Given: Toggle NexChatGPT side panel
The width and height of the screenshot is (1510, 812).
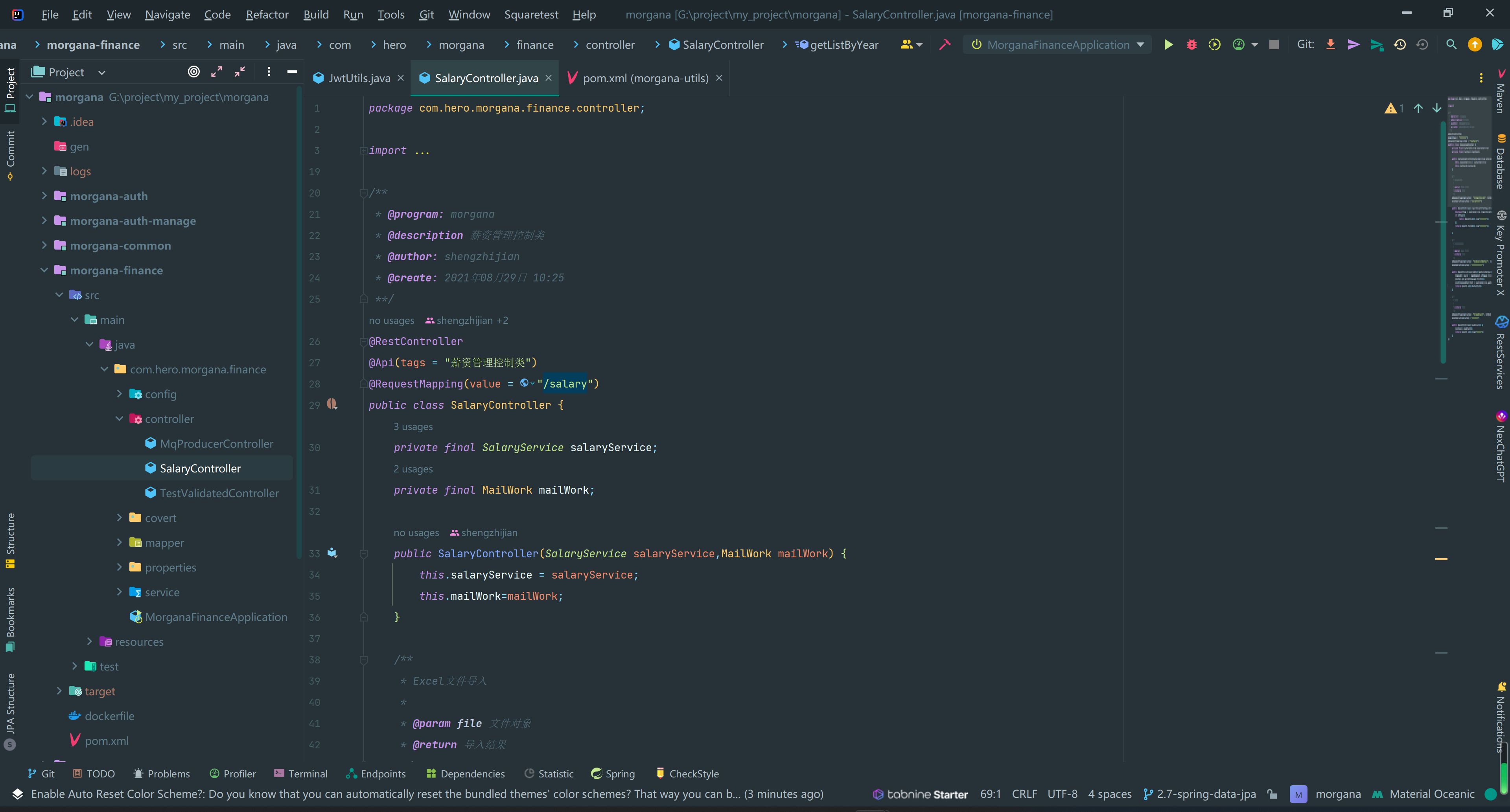Looking at the screenshot, I should click(x=1500, y=446).
